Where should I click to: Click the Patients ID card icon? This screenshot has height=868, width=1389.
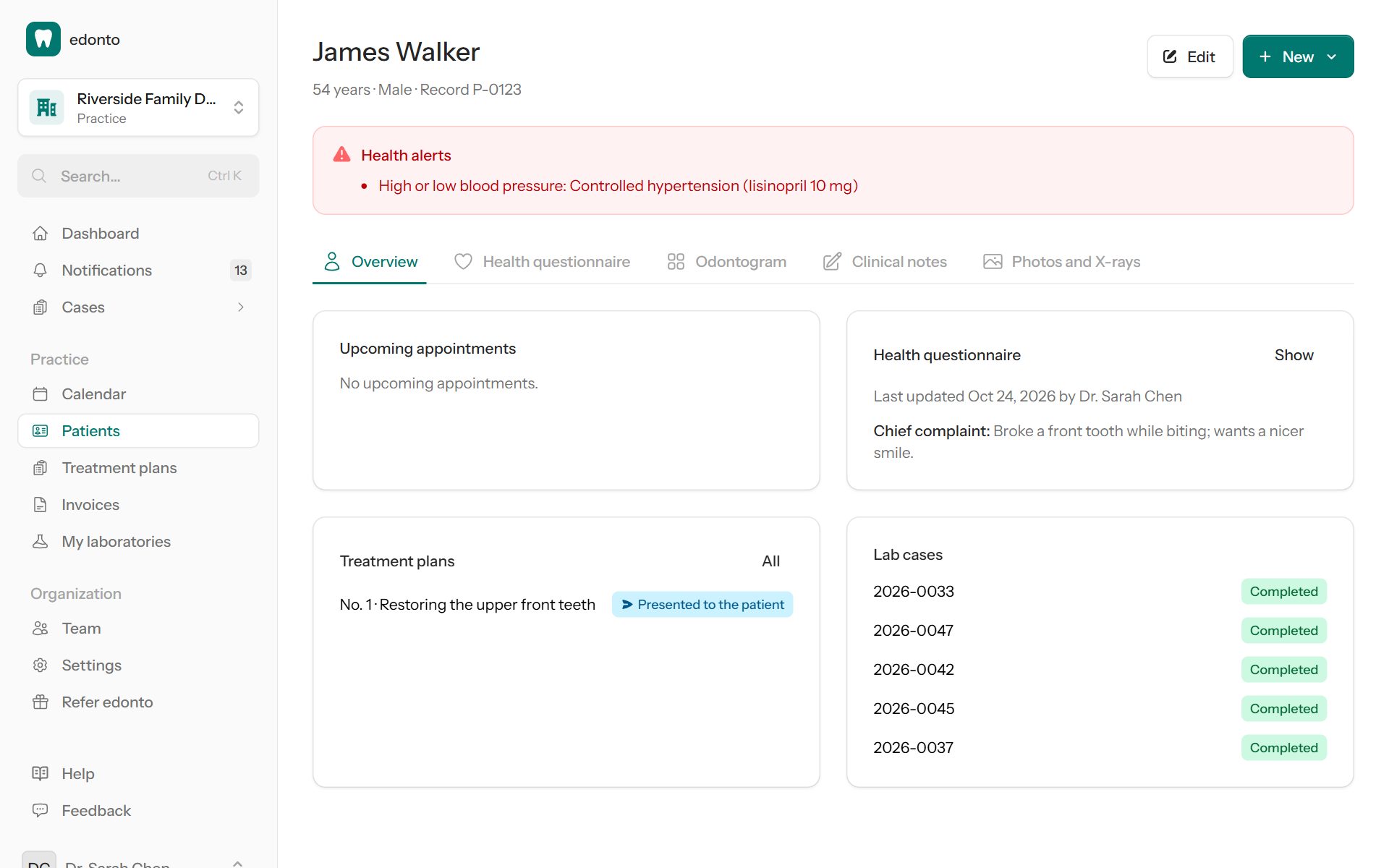point(41,431)
